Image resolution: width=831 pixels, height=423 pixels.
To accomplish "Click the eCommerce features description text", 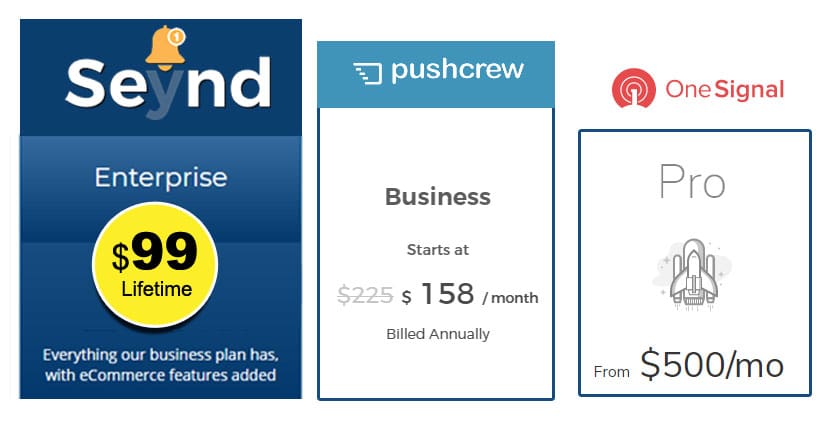I will coord(160,365).
